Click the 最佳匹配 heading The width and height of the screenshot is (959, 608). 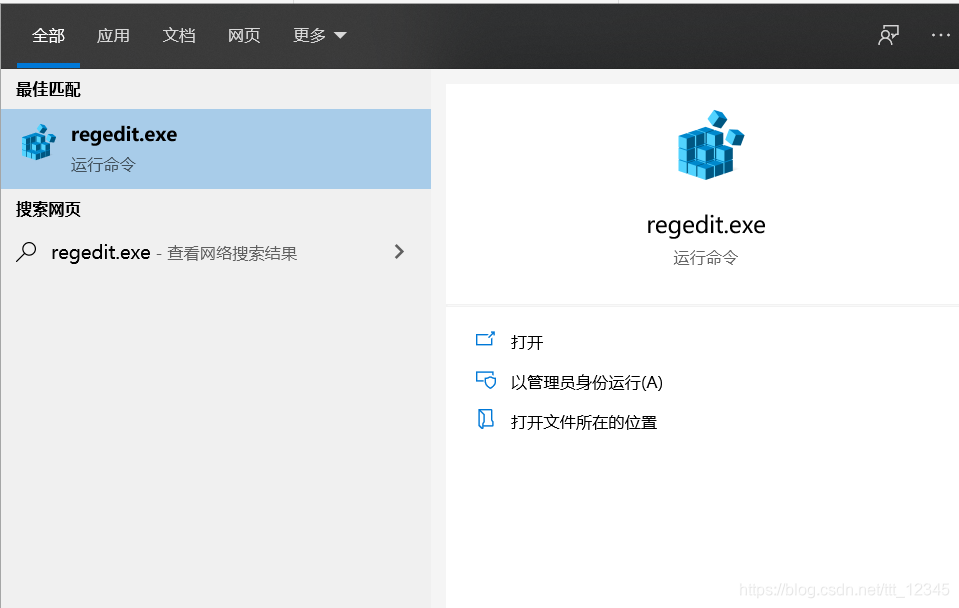[48, 89]
